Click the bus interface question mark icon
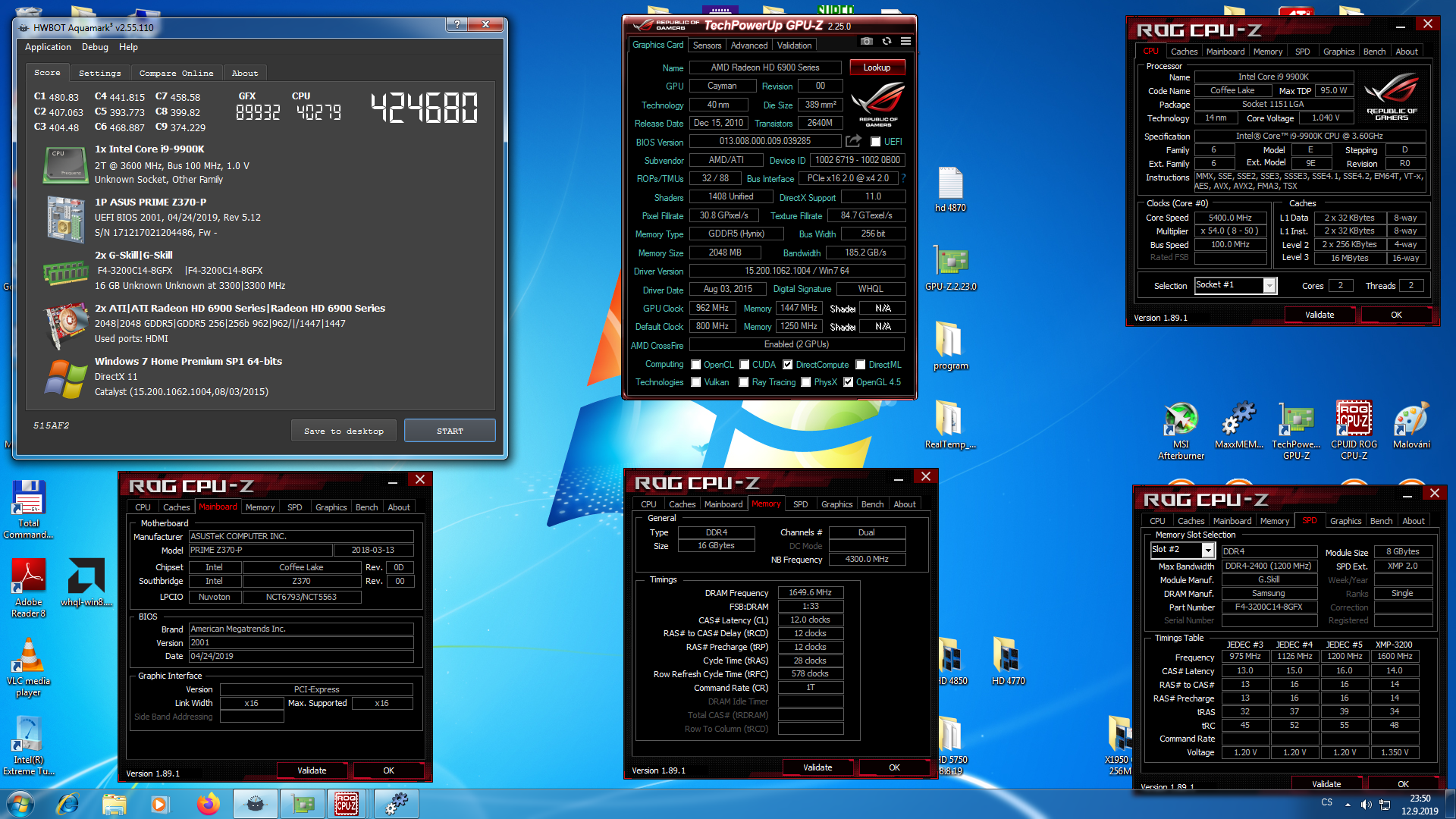Image resolution: width=1456 pixels, height=819 pixels. tap(903, 178)
